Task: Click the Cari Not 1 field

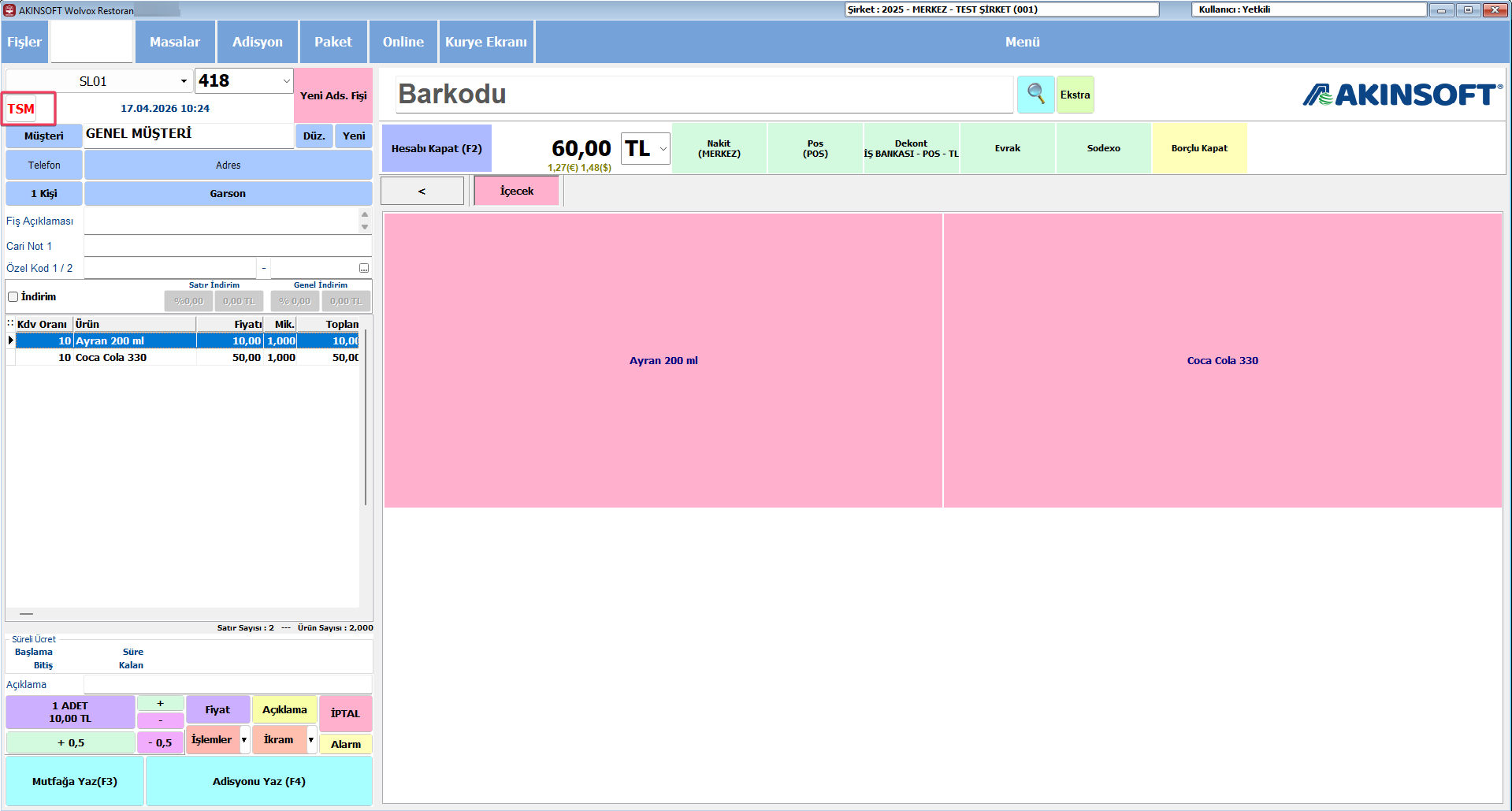Action: [228, 247]
